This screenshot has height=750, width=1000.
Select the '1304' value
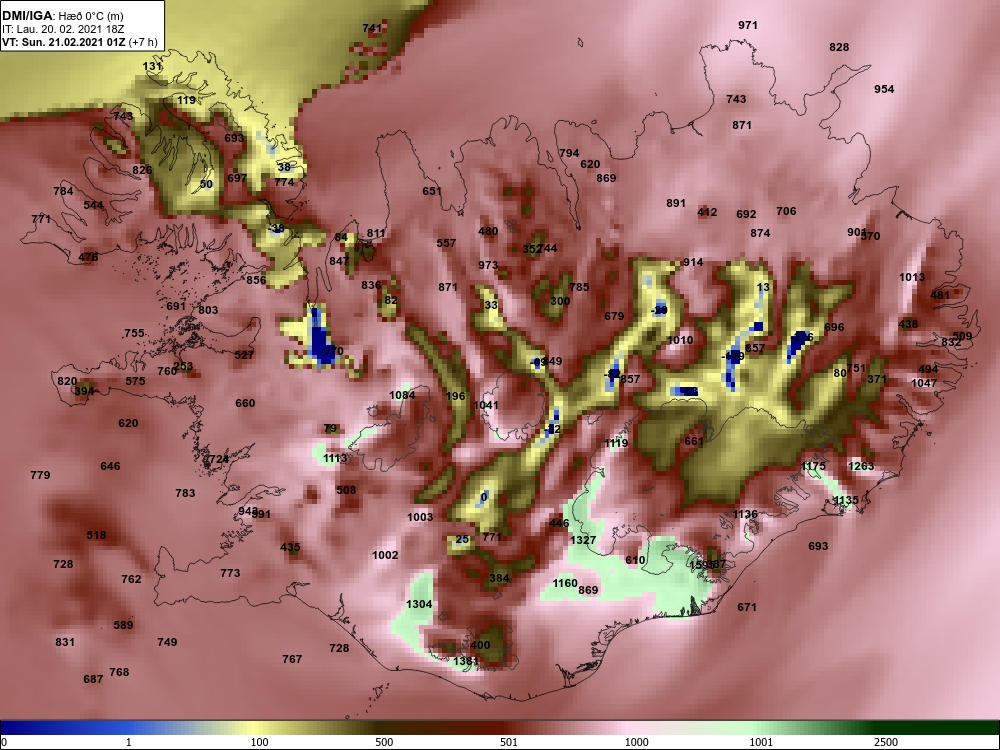click(x=419, y=604)
